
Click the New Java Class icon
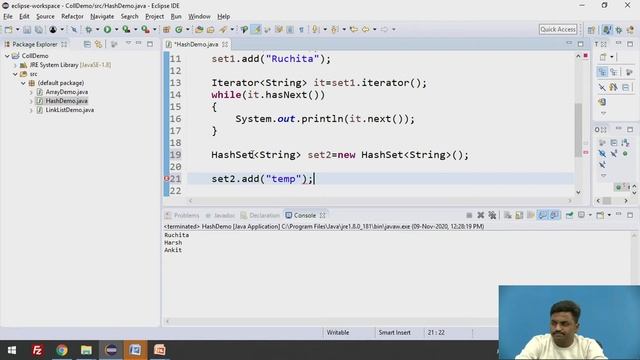click(x=179, y=29)
